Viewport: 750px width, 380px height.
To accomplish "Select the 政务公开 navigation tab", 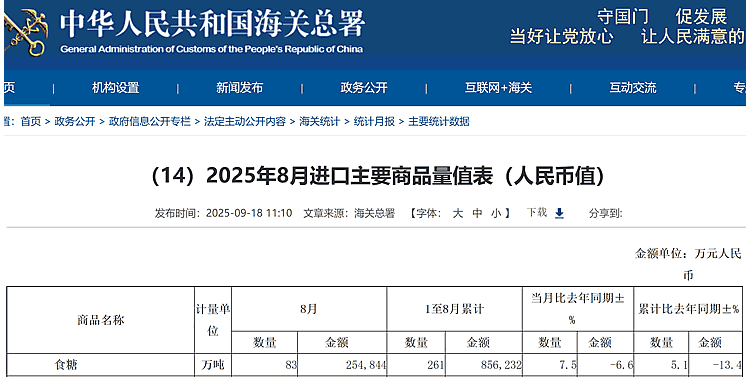I will (x=364, y=88).
